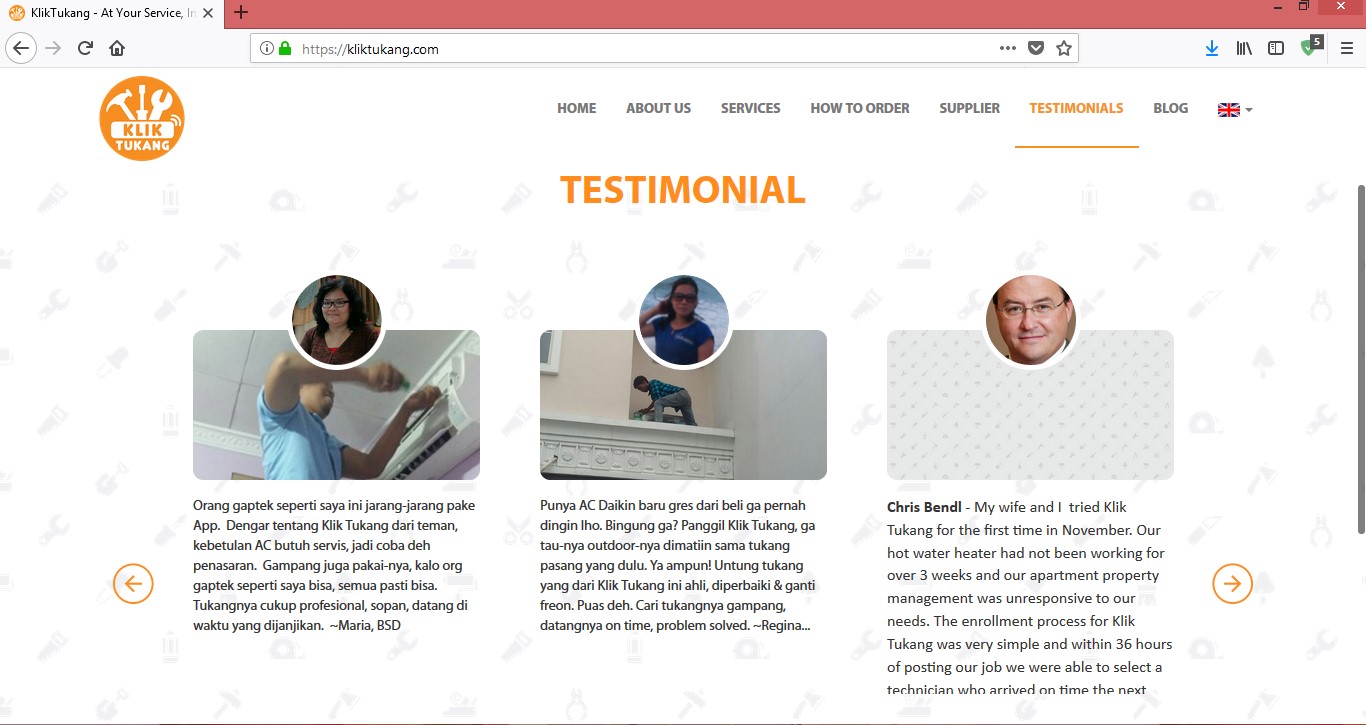Open the ABOUT US link
The height and width of the screenshot is (725, 1366).
[x=658, y=108]
